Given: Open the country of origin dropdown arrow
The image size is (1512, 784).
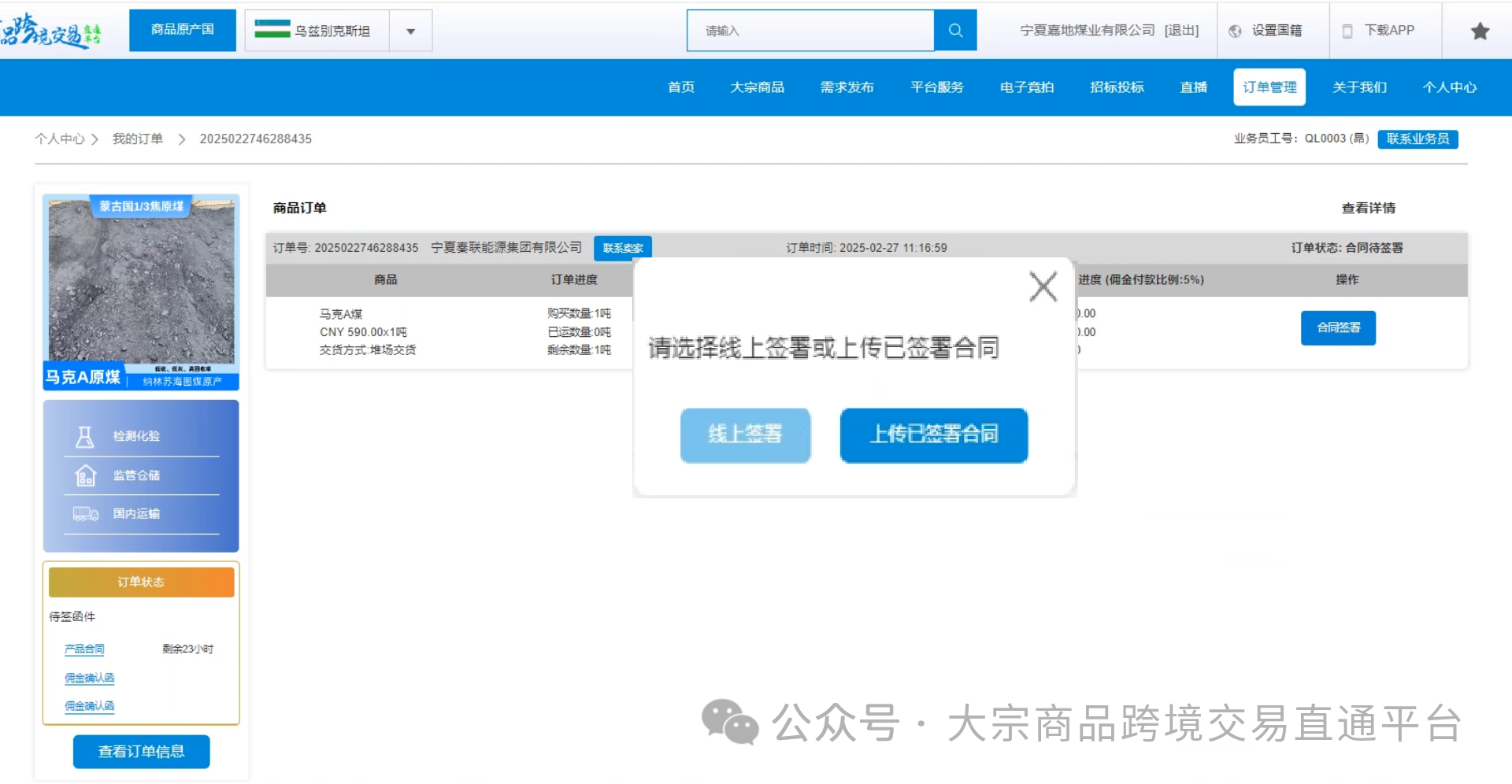Looking at the screenshot, I should [x=410, y=31].
